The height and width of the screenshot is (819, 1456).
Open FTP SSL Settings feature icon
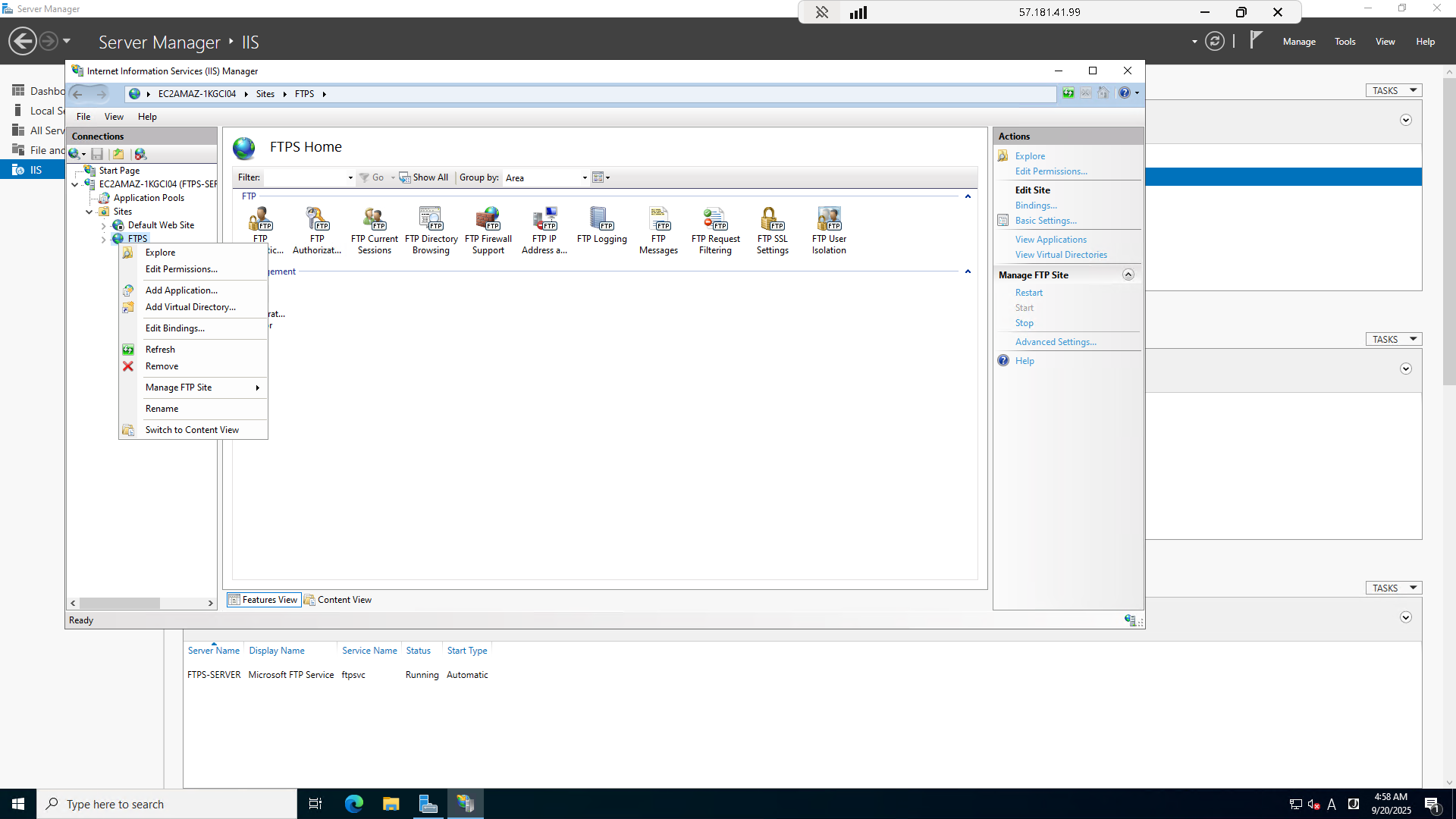point(772,220)
